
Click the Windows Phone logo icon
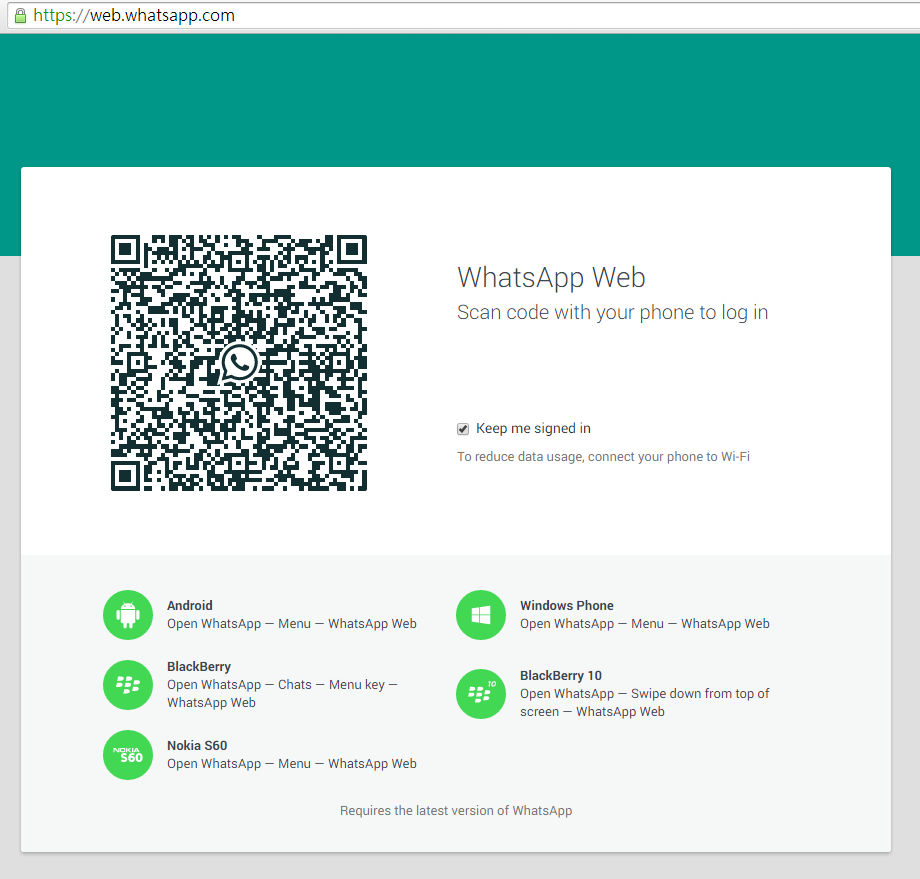[481, 615]
